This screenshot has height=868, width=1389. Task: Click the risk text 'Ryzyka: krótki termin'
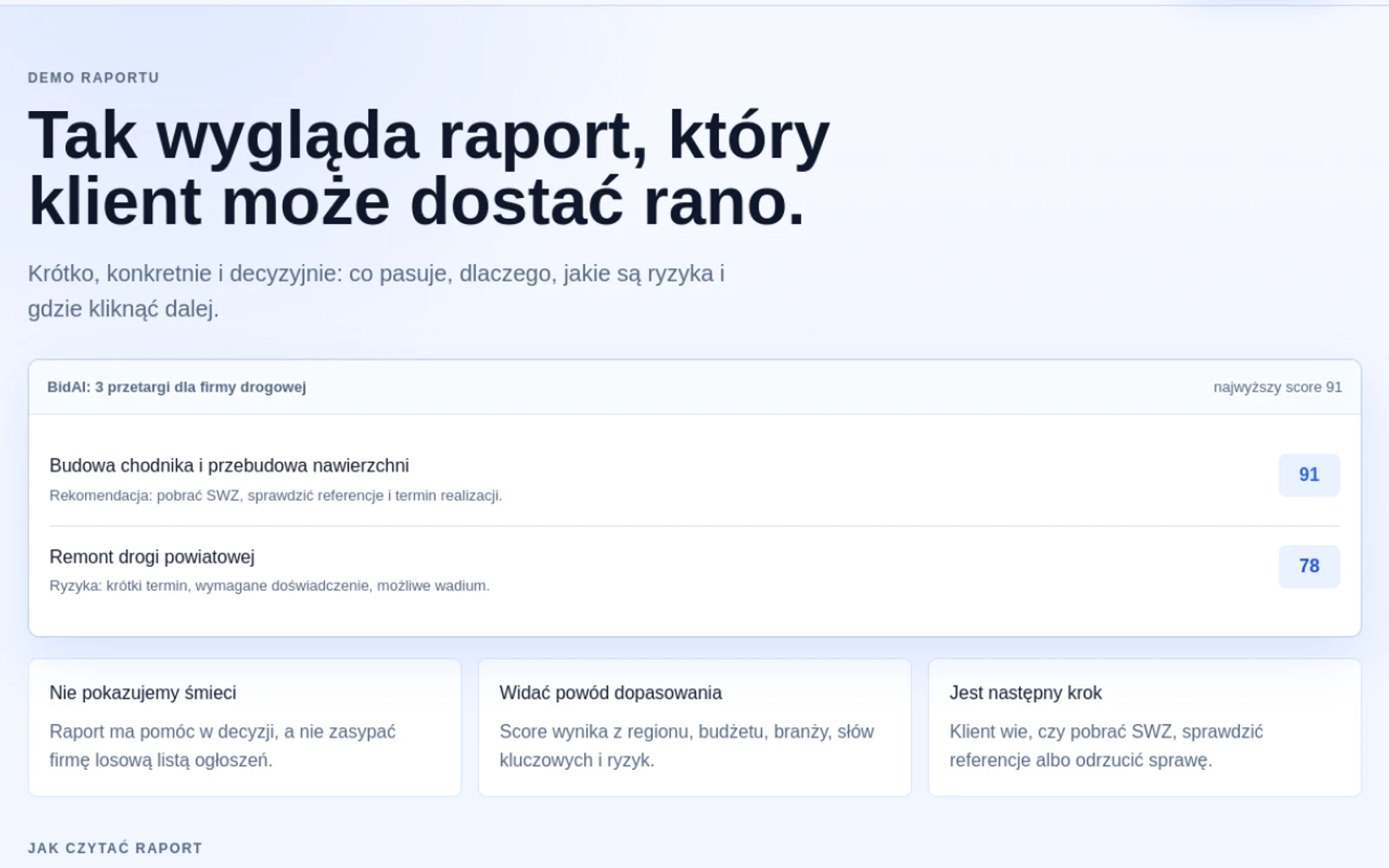tap(270, 586)
